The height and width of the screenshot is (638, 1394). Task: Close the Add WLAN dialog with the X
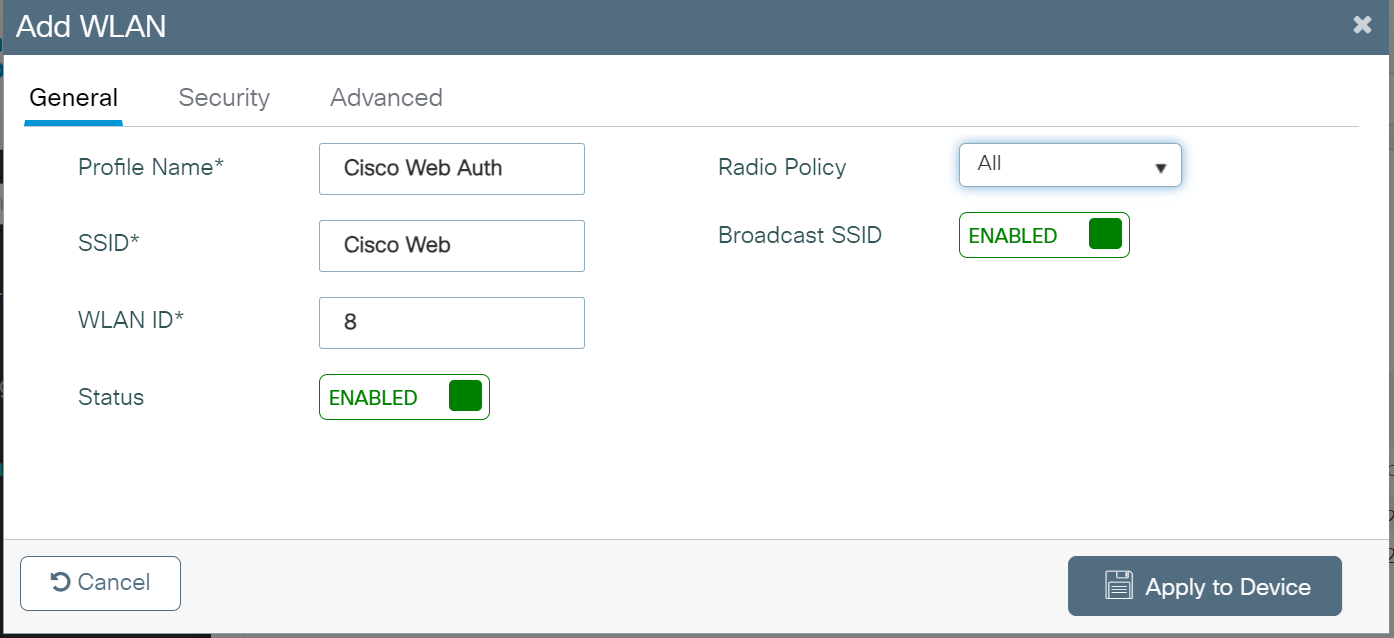1362,25
